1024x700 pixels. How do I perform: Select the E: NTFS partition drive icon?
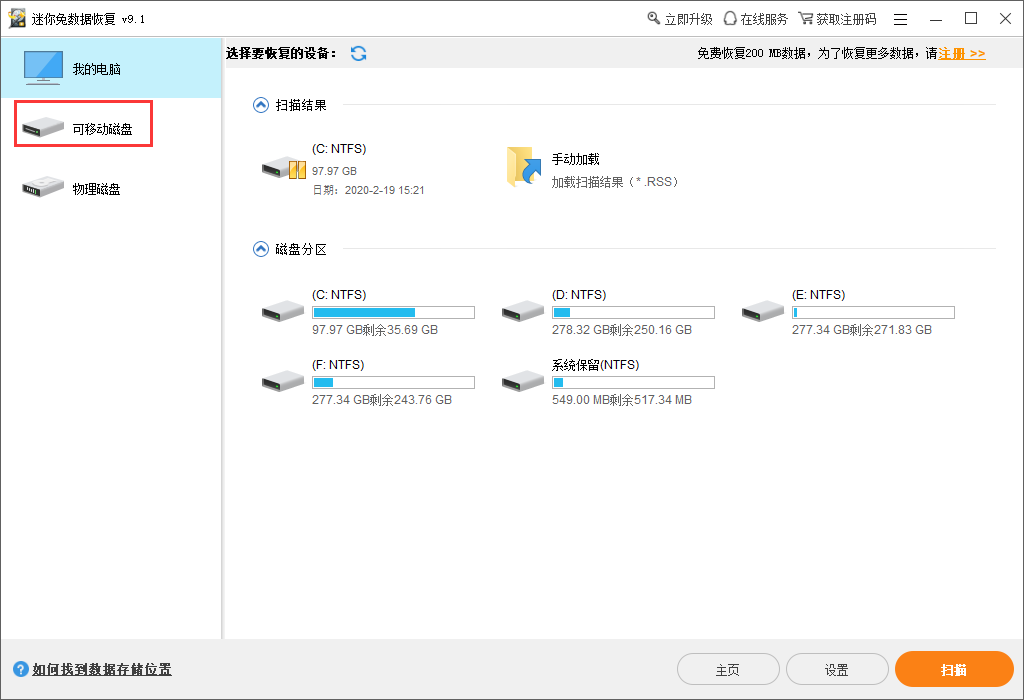(x=763, y=311)
